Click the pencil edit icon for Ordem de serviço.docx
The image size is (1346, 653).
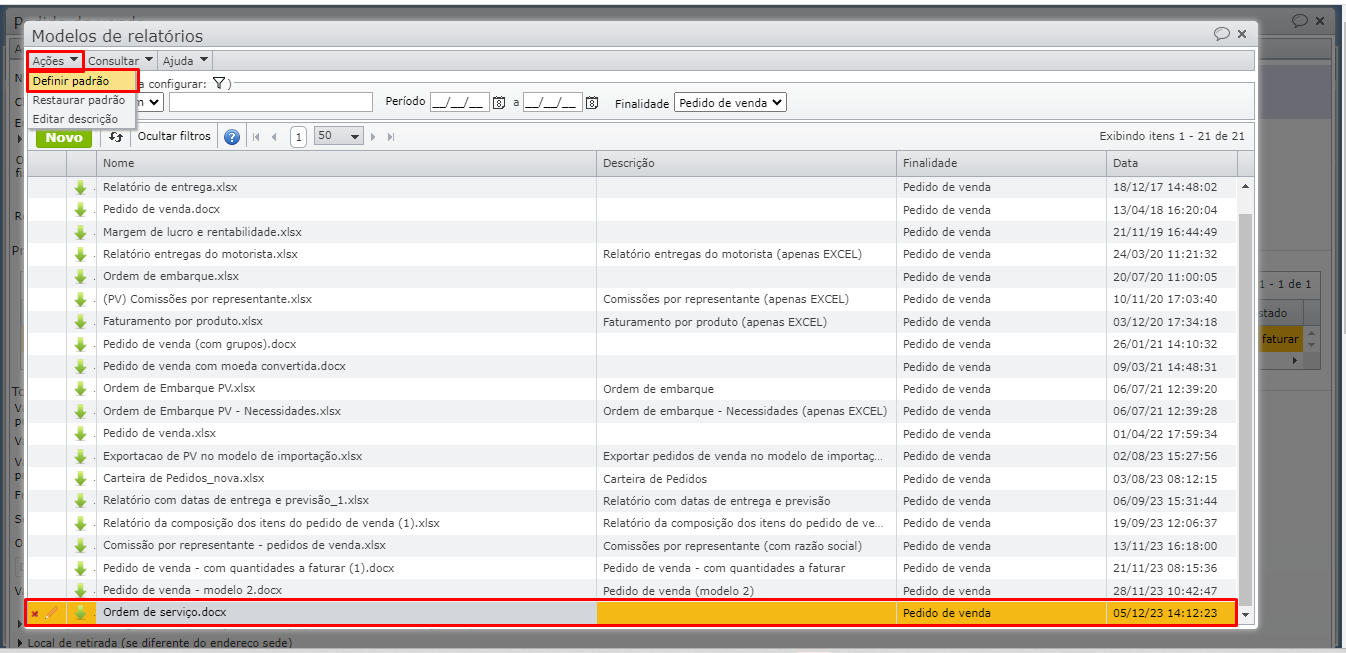point(52,613)
